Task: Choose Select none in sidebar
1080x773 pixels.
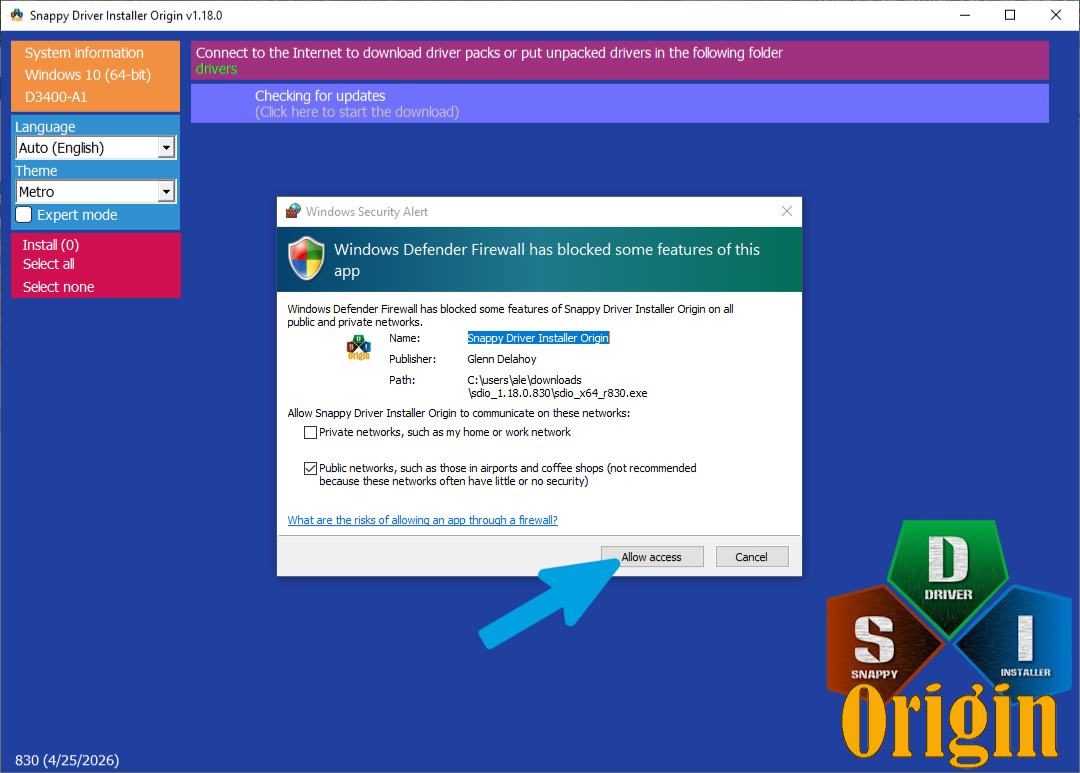Action: click(58, 287)
